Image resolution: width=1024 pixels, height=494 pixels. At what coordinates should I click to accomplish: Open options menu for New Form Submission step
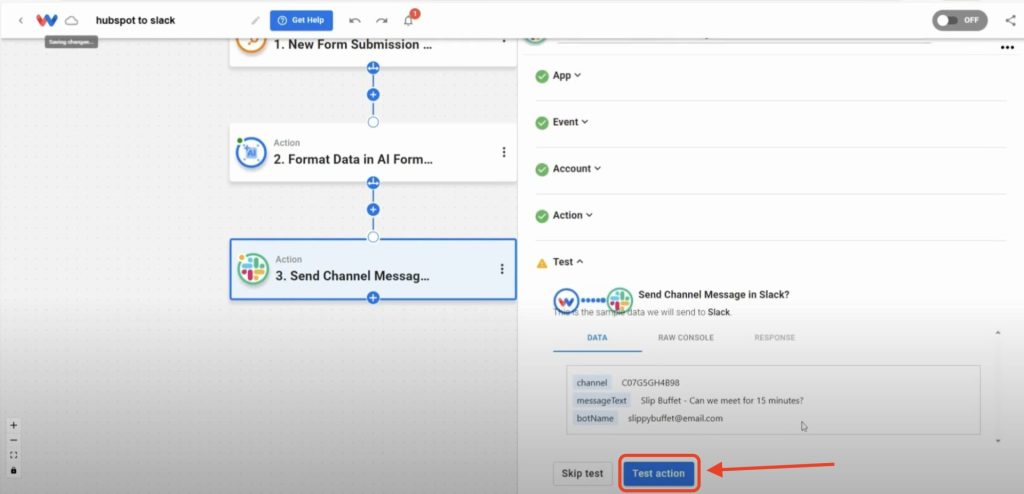tap(504, 41)
